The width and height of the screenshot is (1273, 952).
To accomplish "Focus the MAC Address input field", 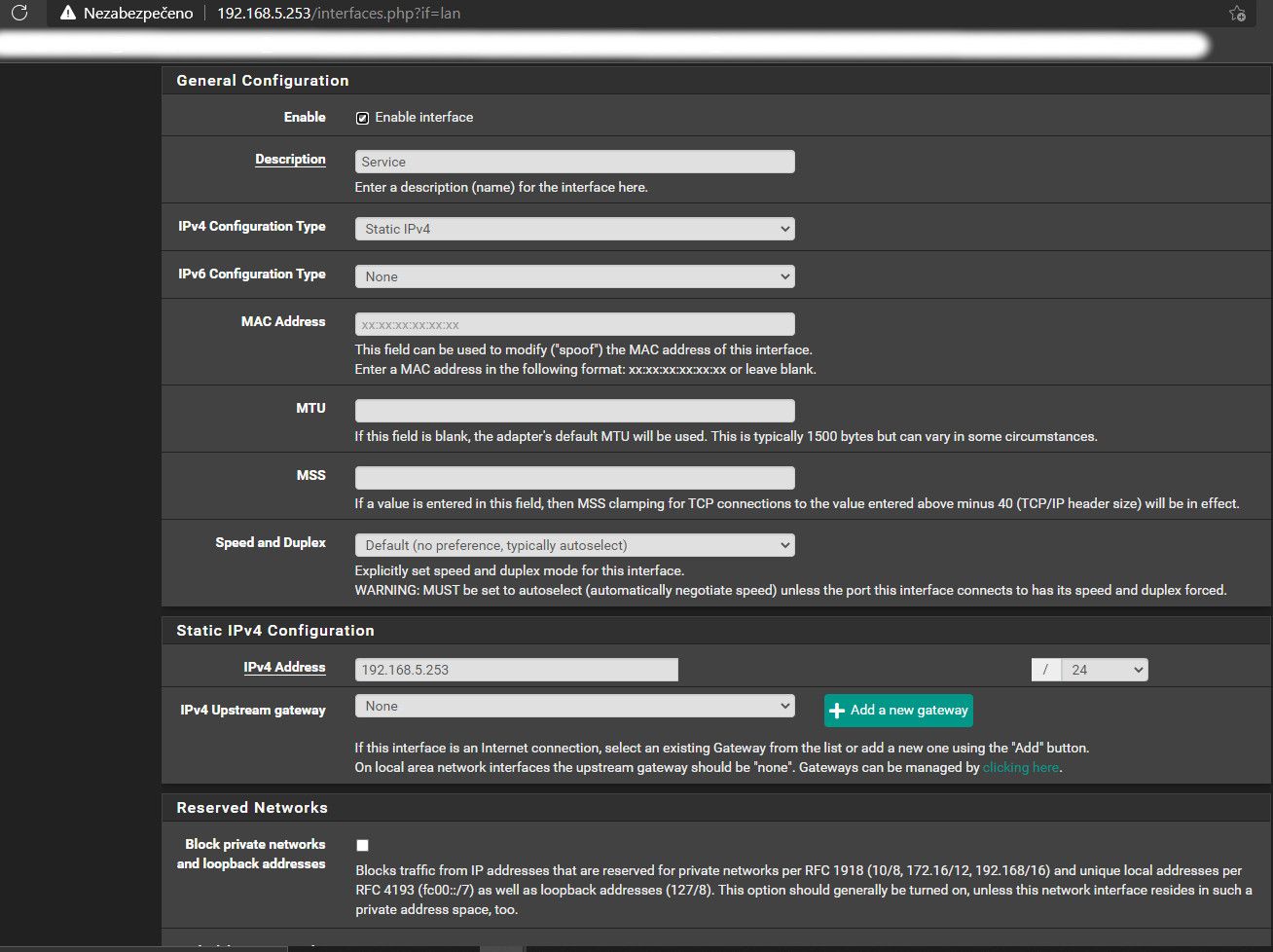I will point(574,324).
